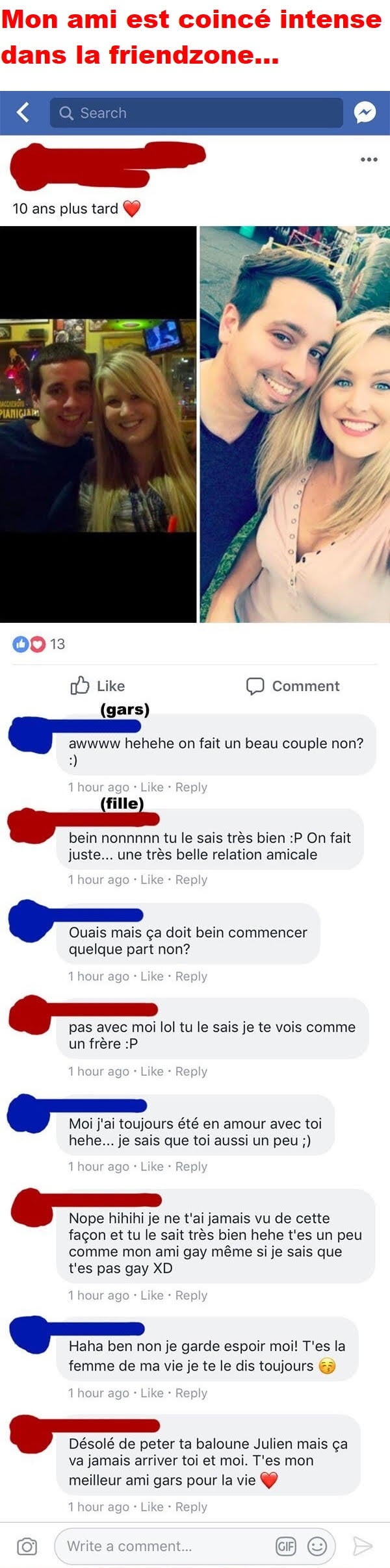Open Messenger from the header icon
390x1568 pixels.
tap(365, 112)
